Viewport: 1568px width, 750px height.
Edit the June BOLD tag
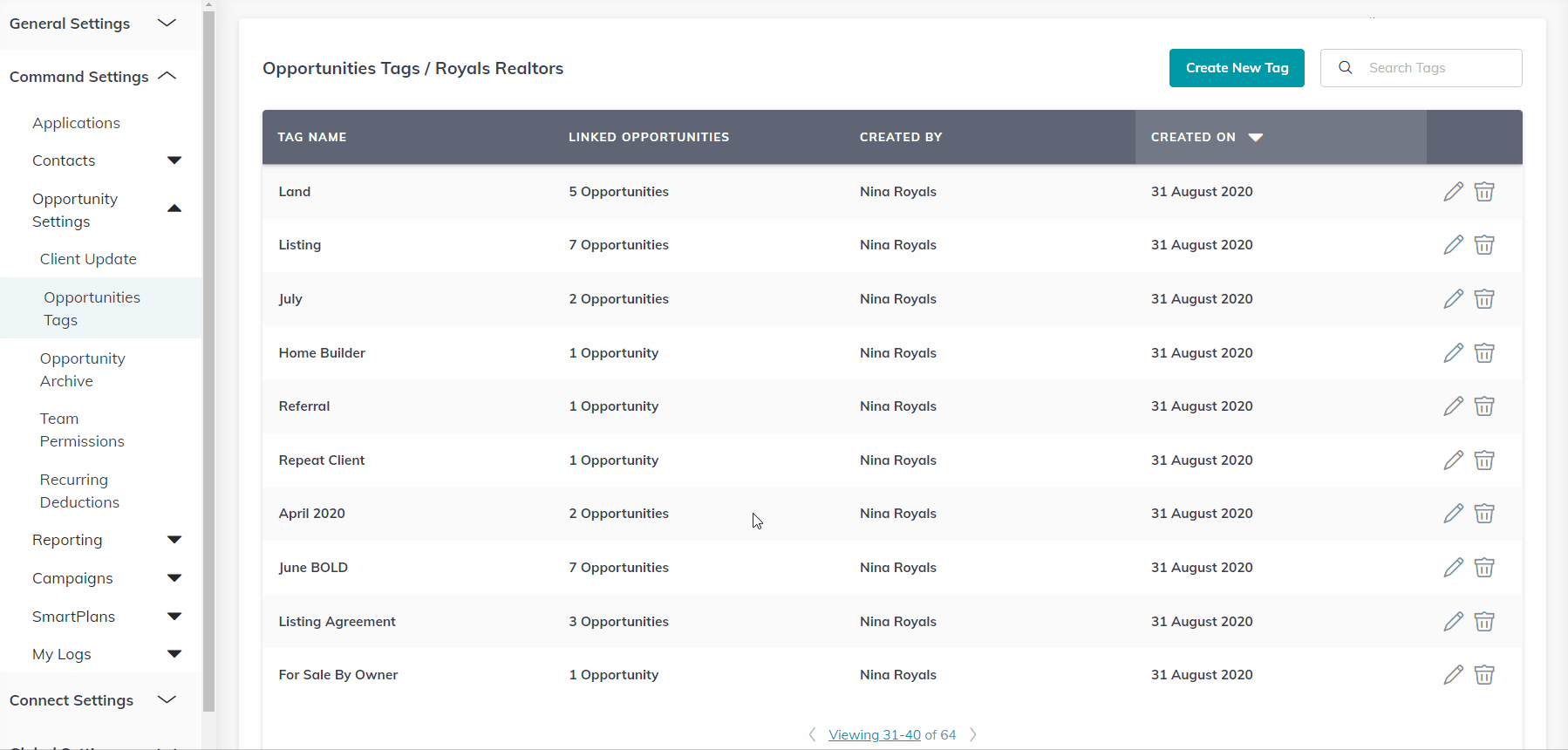pyautogui.click(x=1453, y=568)
